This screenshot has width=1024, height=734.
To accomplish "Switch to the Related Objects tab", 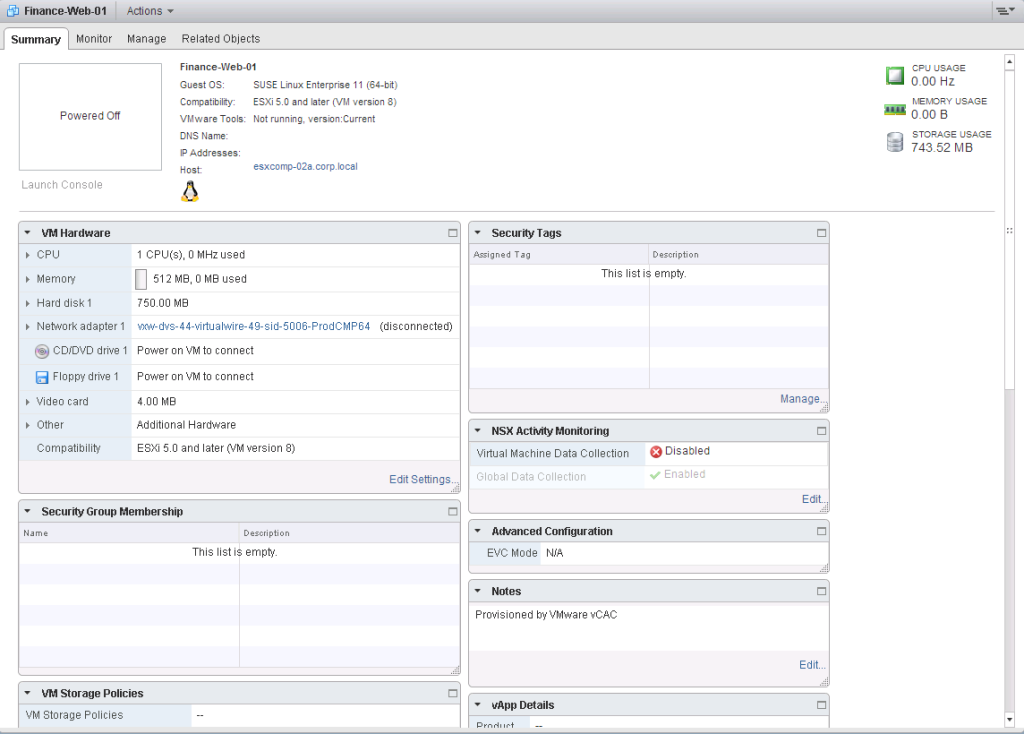I will click(221, 39).
